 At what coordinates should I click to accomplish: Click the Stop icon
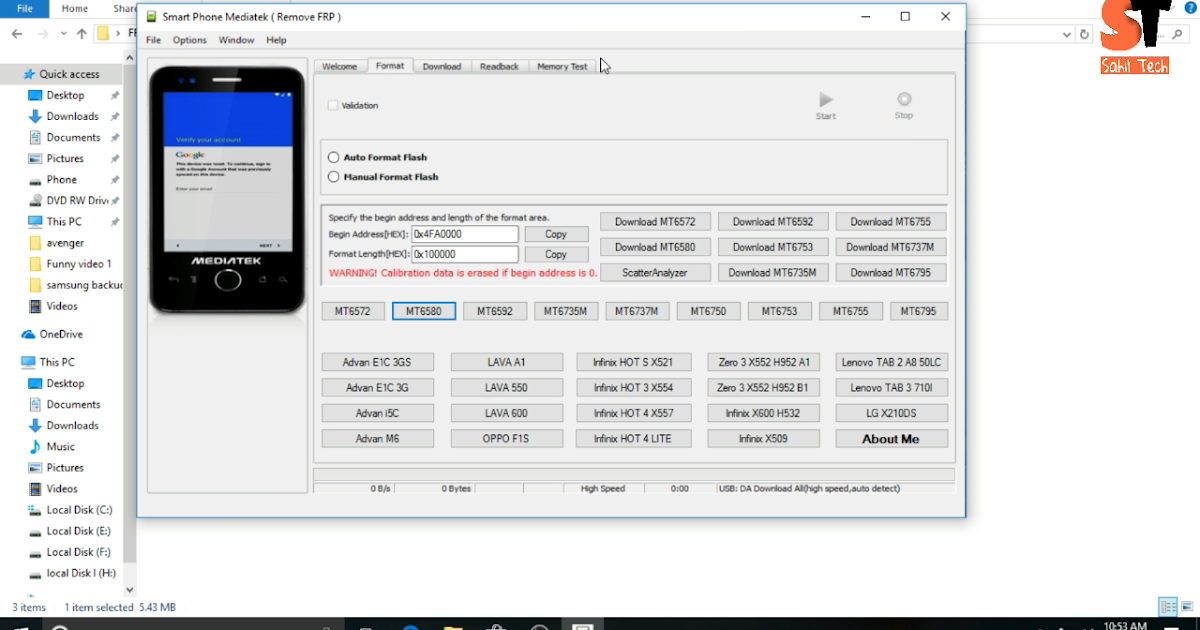tap(904, 100)
